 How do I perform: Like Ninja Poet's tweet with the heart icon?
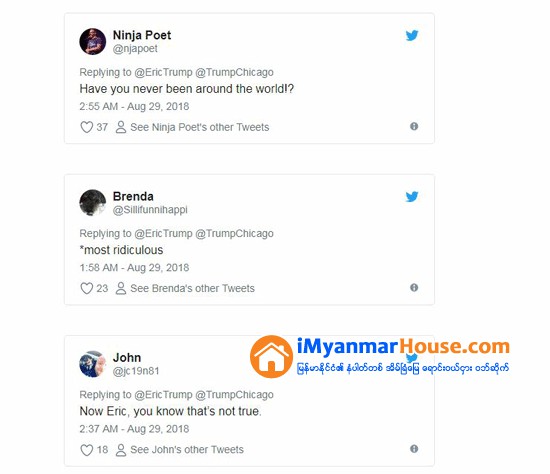[87, 127]
